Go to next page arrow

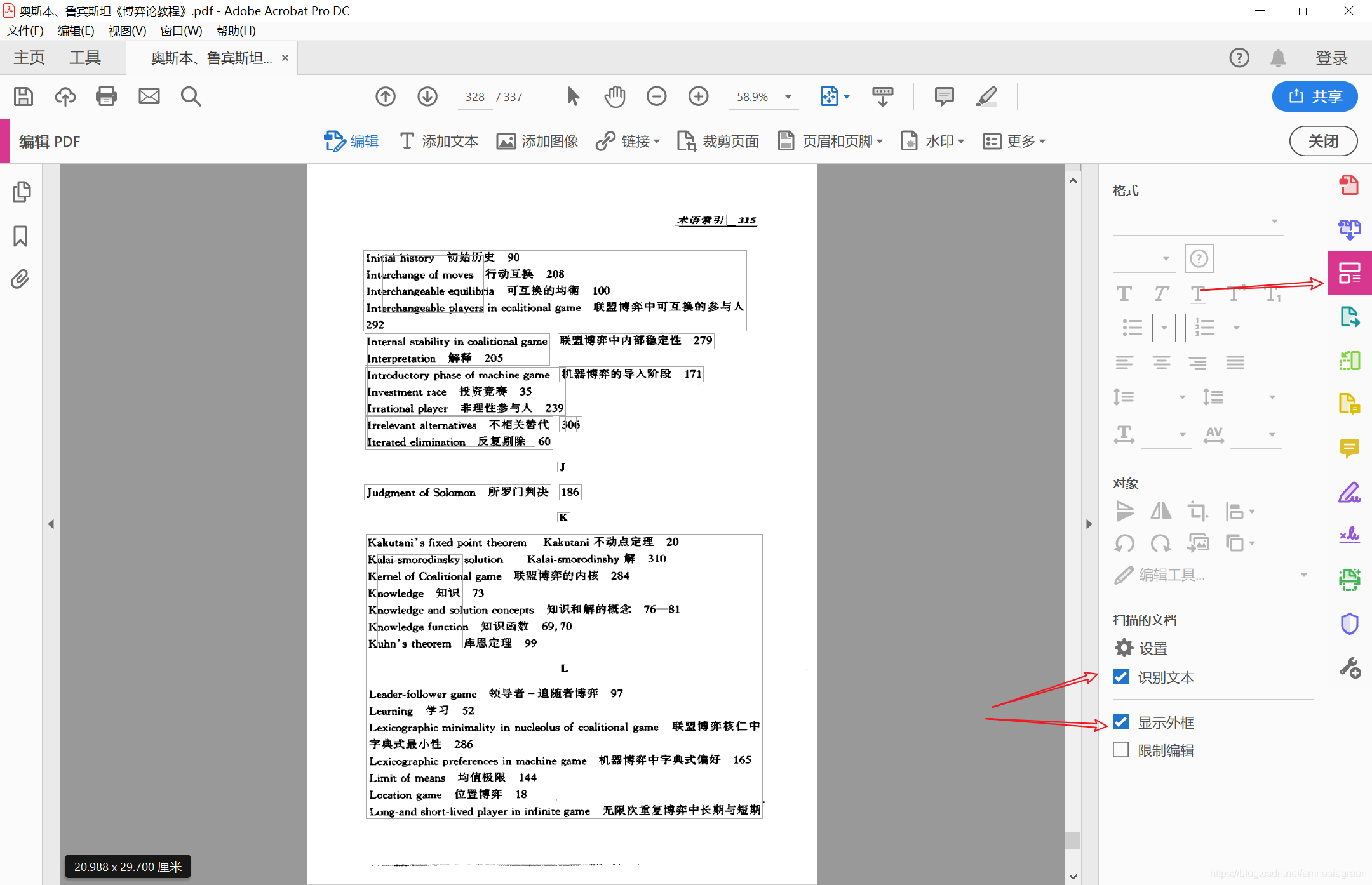pos(427,96)
